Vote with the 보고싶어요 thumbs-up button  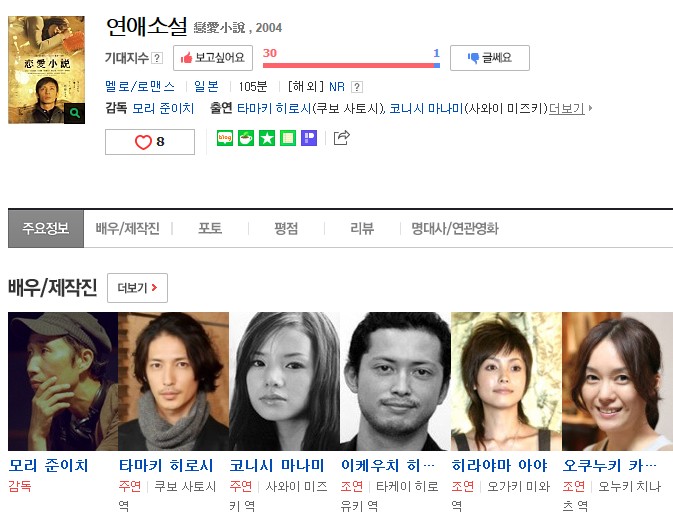coord(213,58)
